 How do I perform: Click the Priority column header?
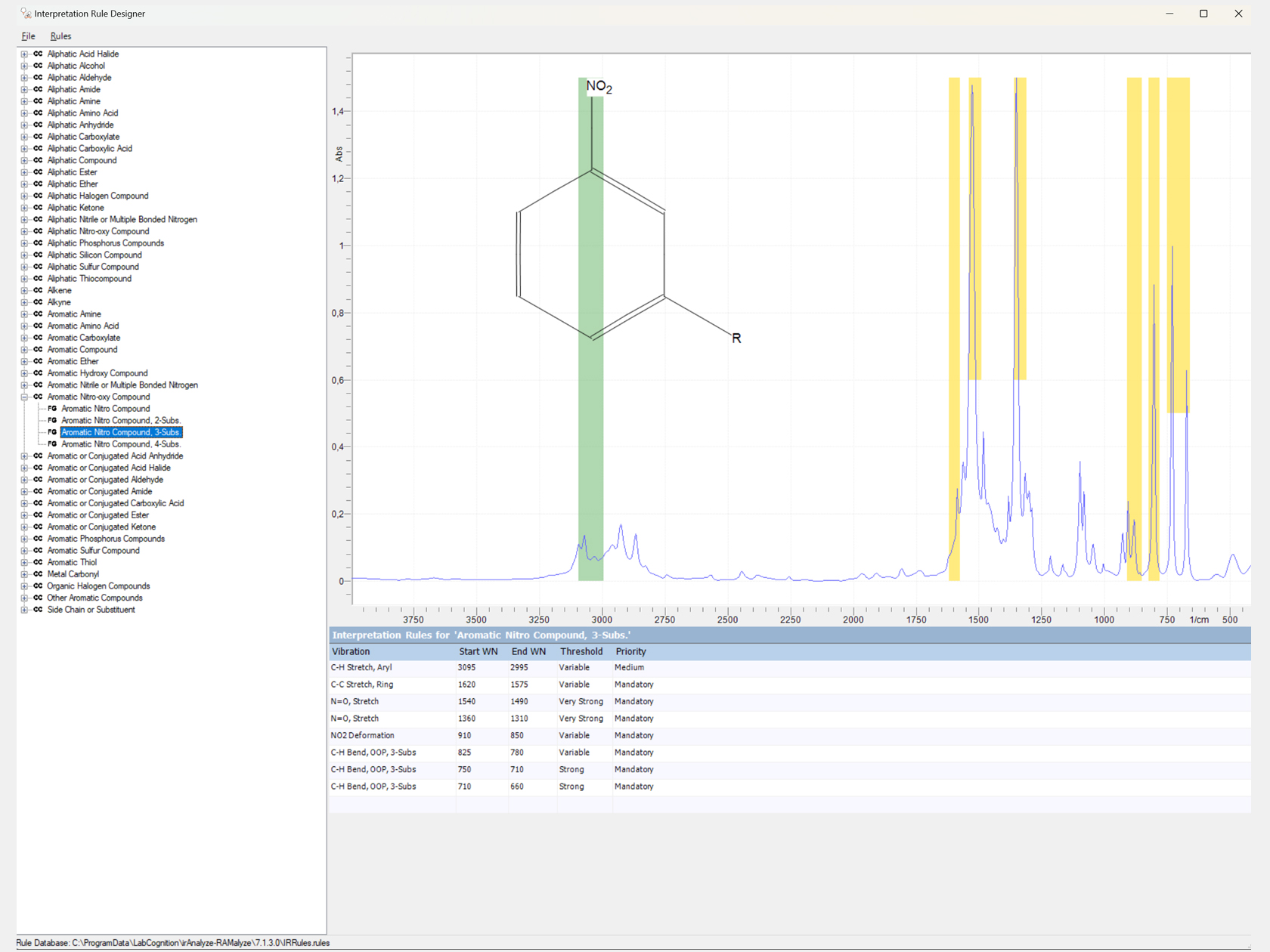[x=630, y=651]
